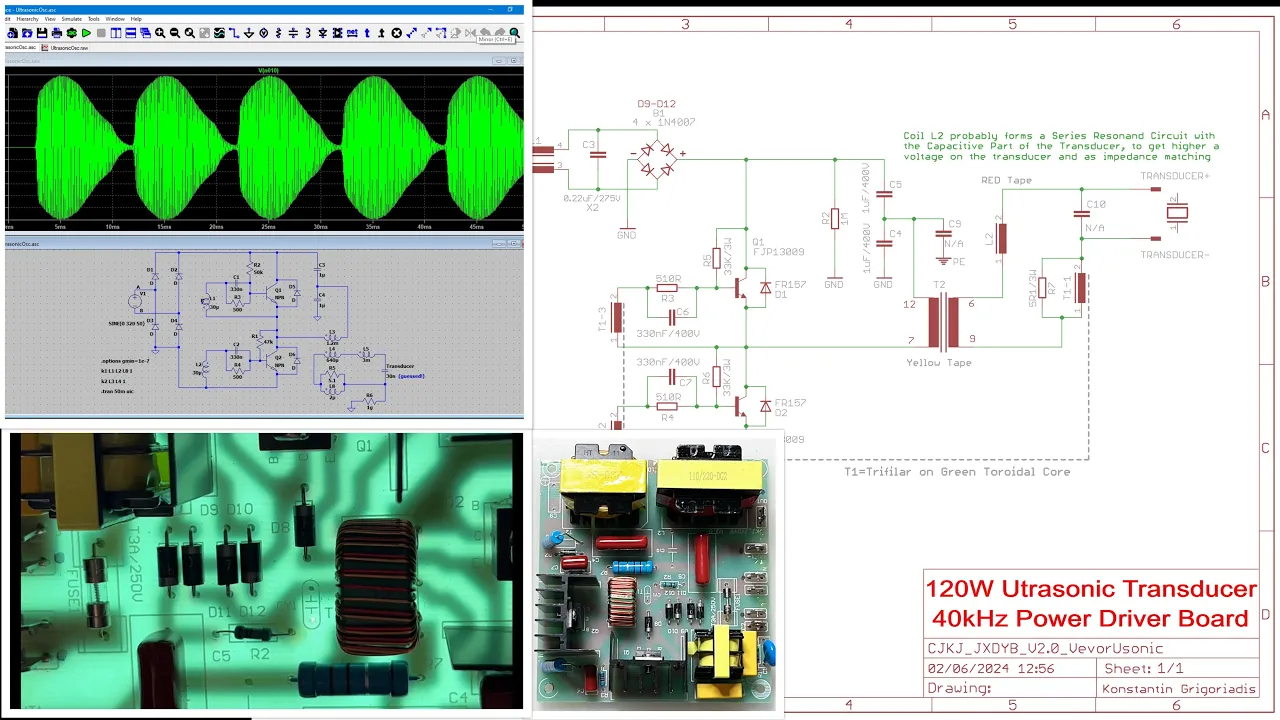Click the 'FJP13009' transistor label near Q1
The width and height of the screenshot is (1280, 720).
coord(777,251)
